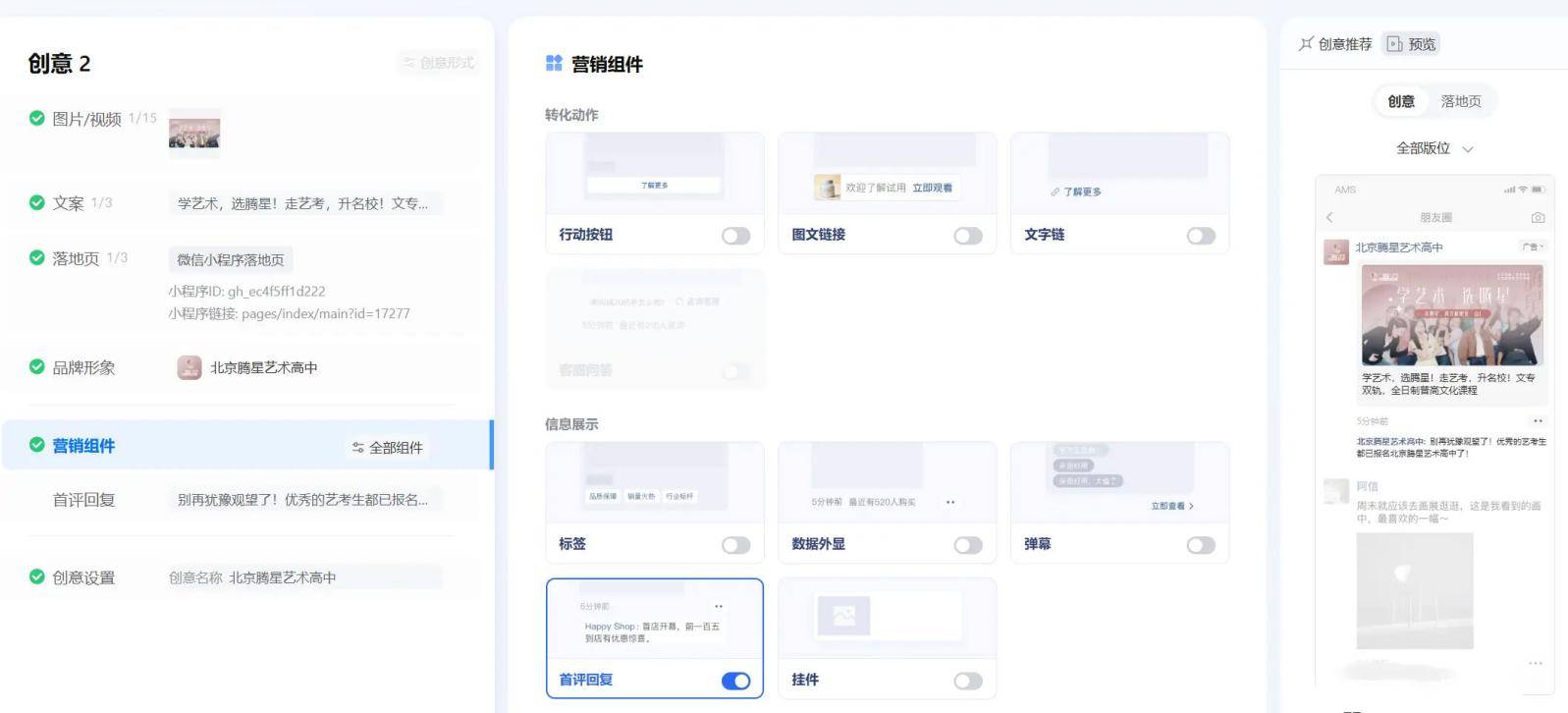Click the 全部组件 filter icon
The width and height of the screenshot is (1568, 713).
357,448
